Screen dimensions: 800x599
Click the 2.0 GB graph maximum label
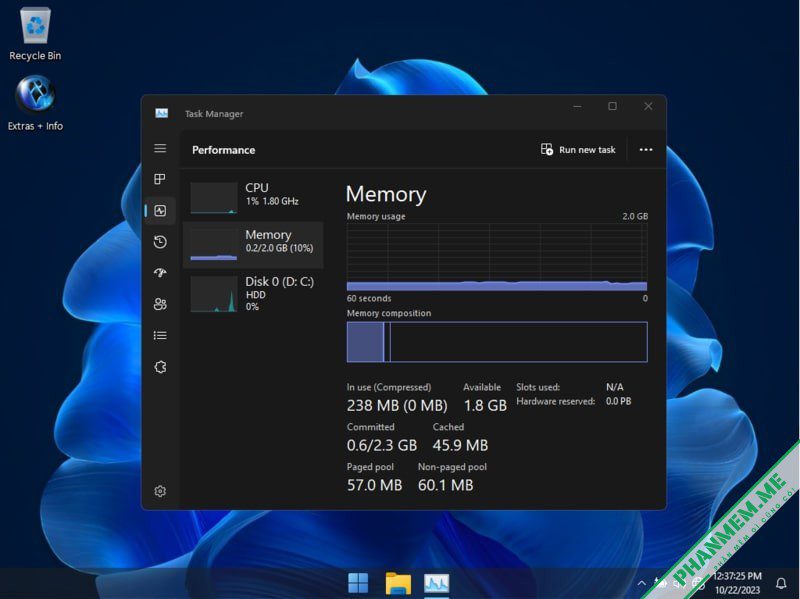pyautogui.click(x=635, y=216)
